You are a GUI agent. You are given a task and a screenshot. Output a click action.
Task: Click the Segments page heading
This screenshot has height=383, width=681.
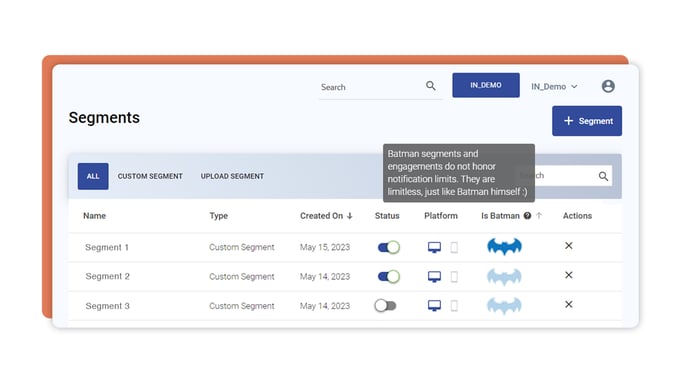(x=104, y=118)
